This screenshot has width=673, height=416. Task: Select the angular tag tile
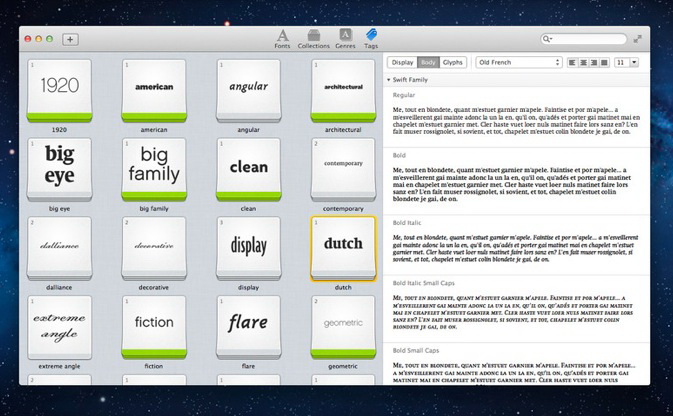249,91
